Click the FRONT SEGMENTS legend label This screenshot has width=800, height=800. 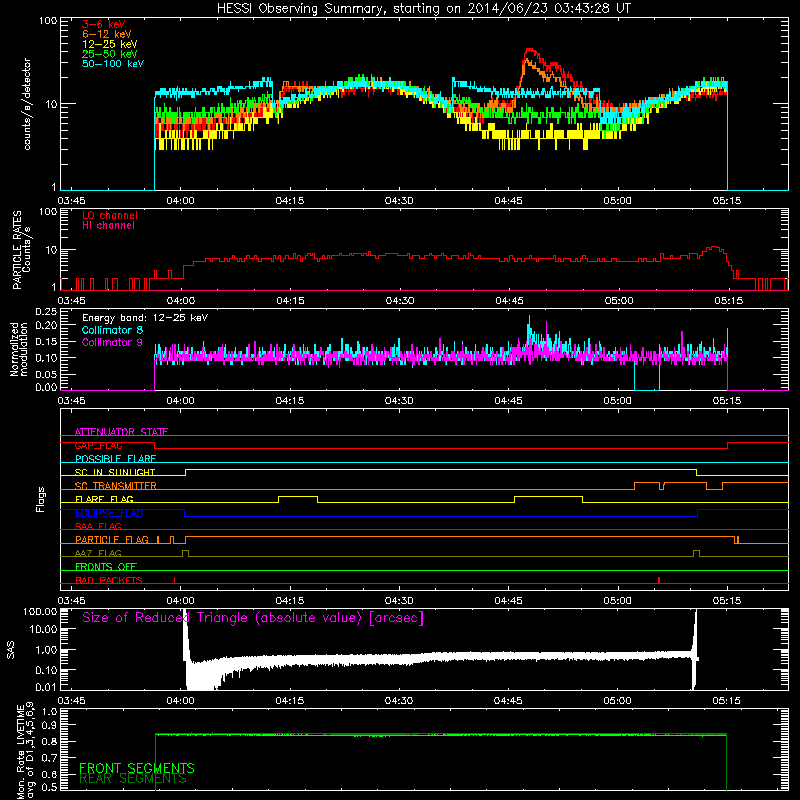[137, 768]
